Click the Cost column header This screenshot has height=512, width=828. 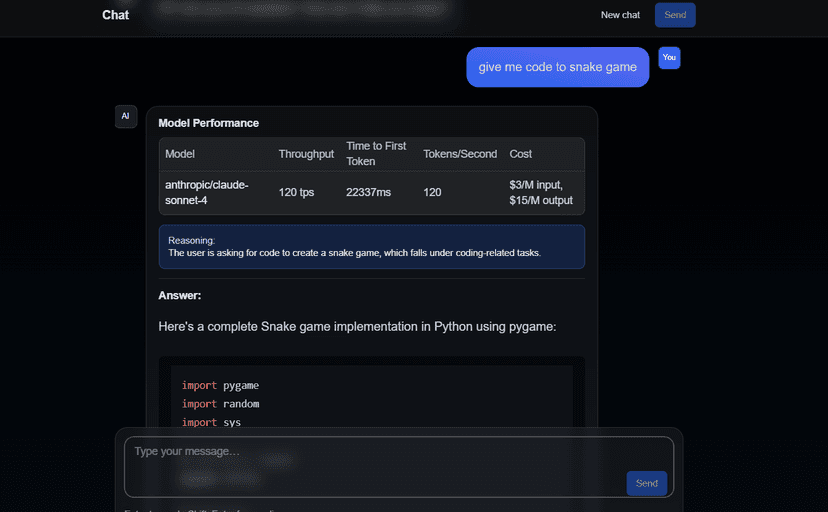520,154
